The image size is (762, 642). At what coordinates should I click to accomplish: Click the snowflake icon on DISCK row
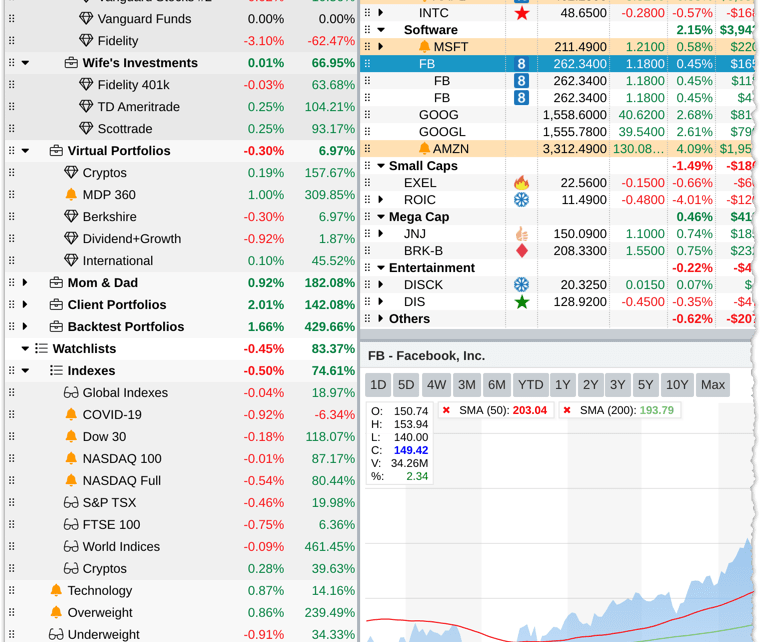pyautogui.click(x=521, y=285)
